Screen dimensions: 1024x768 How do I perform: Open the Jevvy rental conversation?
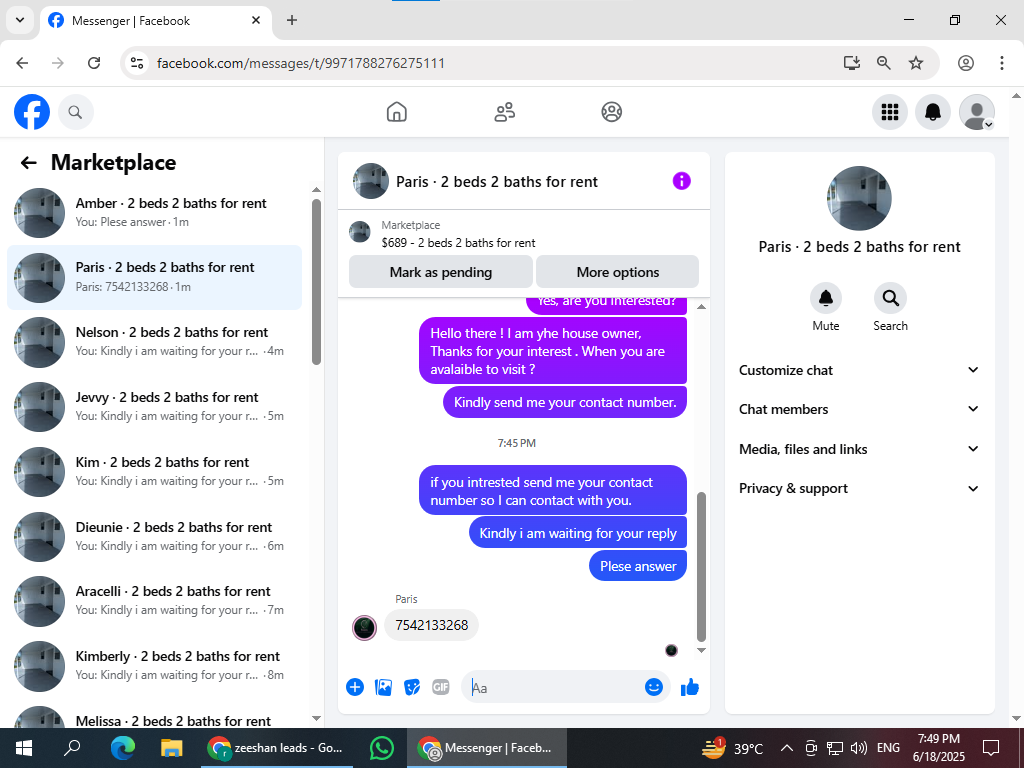pyautogui.click(x=155, y=406)
